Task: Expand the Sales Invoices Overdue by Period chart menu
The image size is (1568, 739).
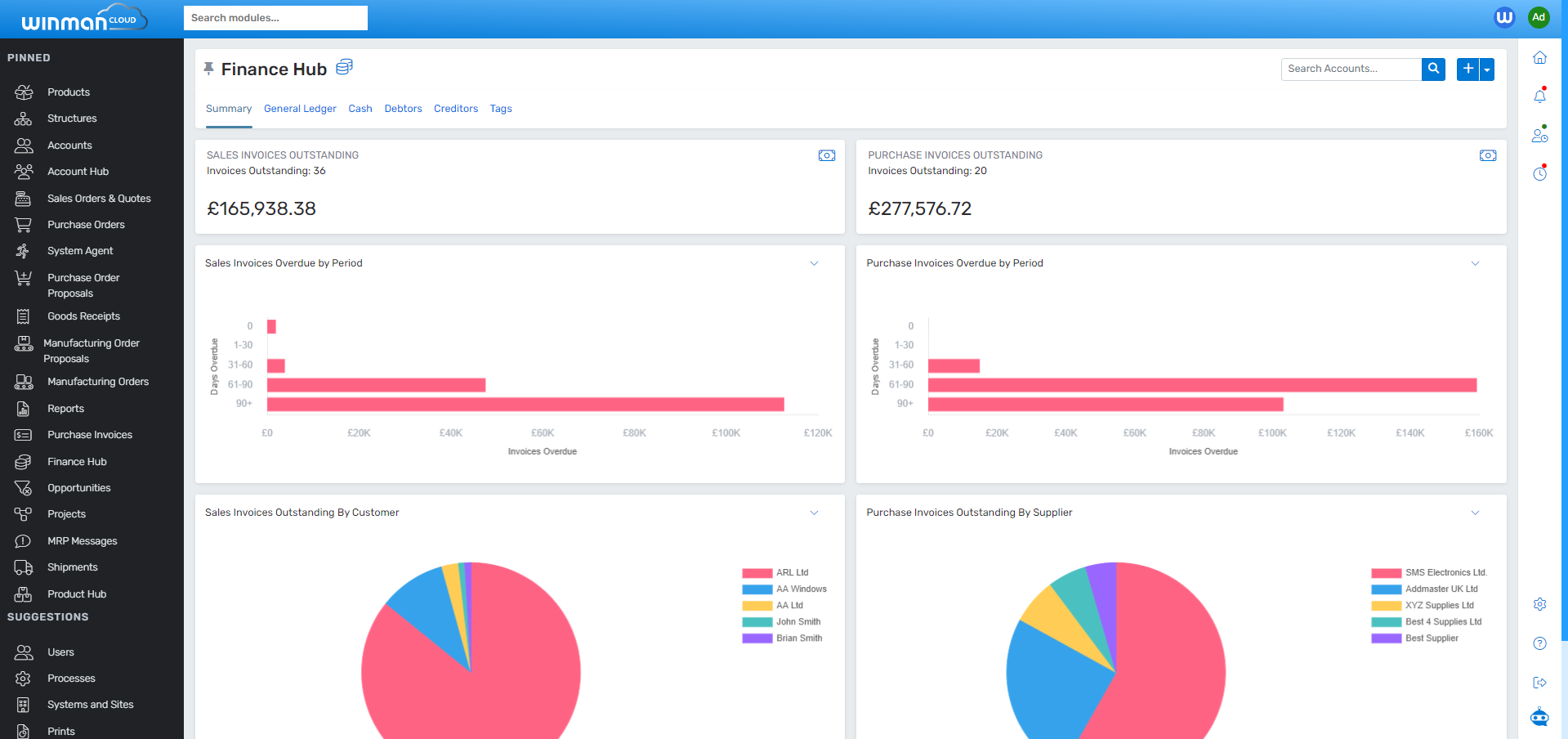Action: pyautogui.click(x=814, y=263)
